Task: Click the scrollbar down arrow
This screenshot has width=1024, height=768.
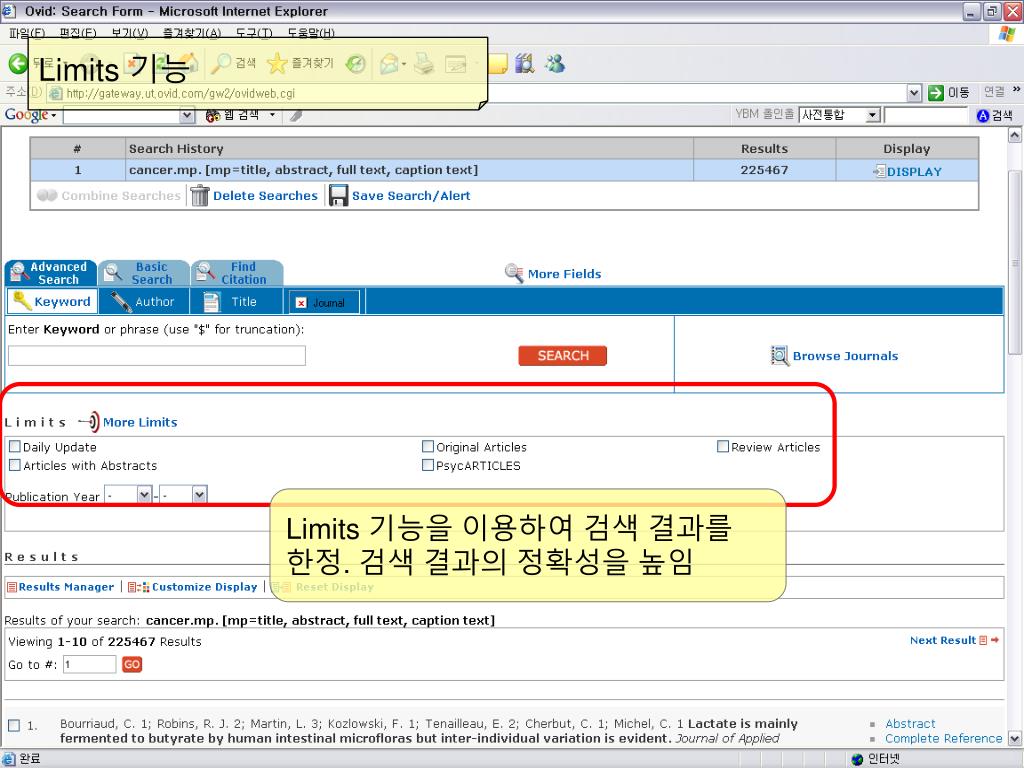Action: click(x=1015, y=739)
